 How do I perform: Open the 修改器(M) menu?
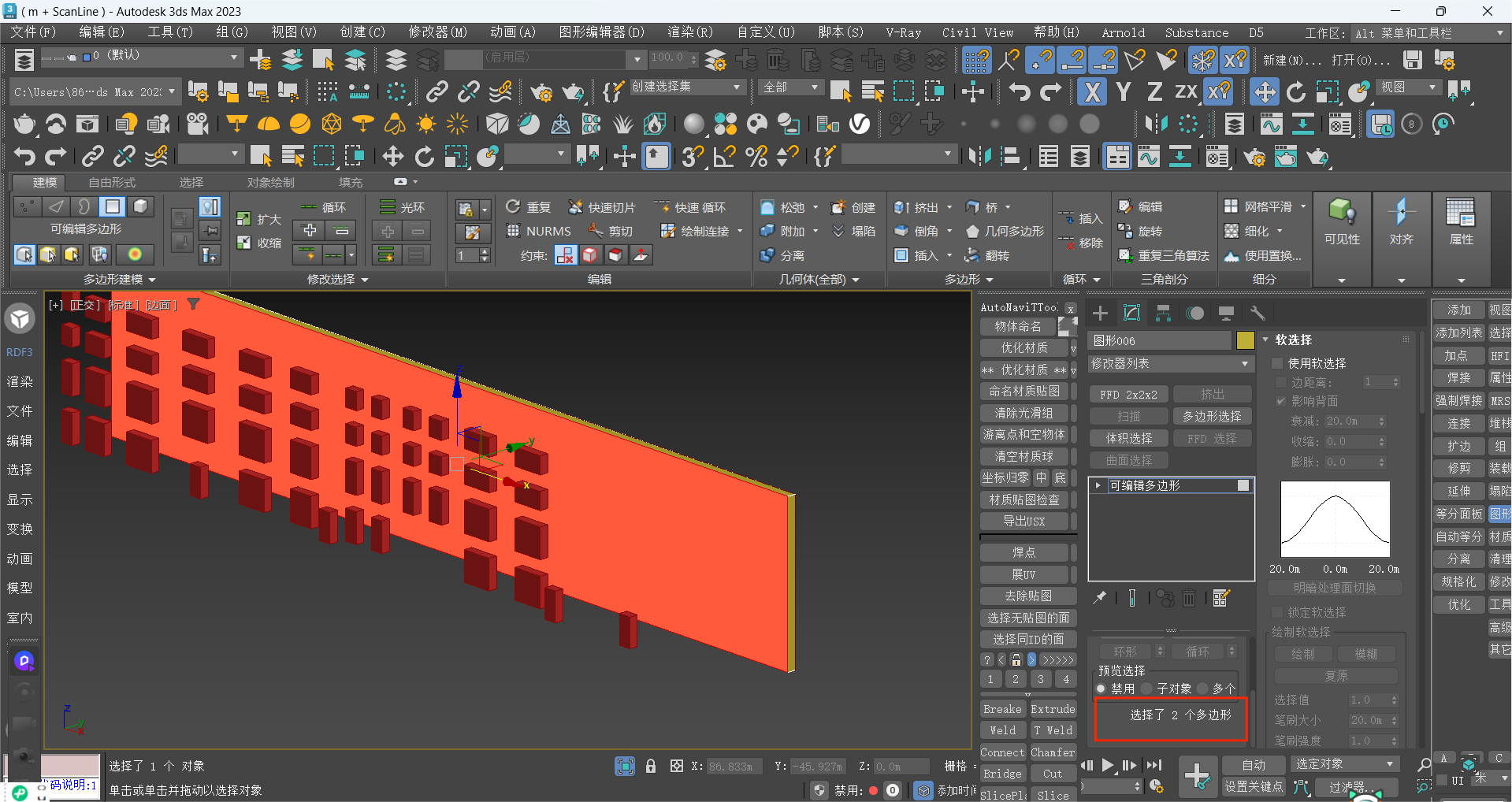coord(438,32)
